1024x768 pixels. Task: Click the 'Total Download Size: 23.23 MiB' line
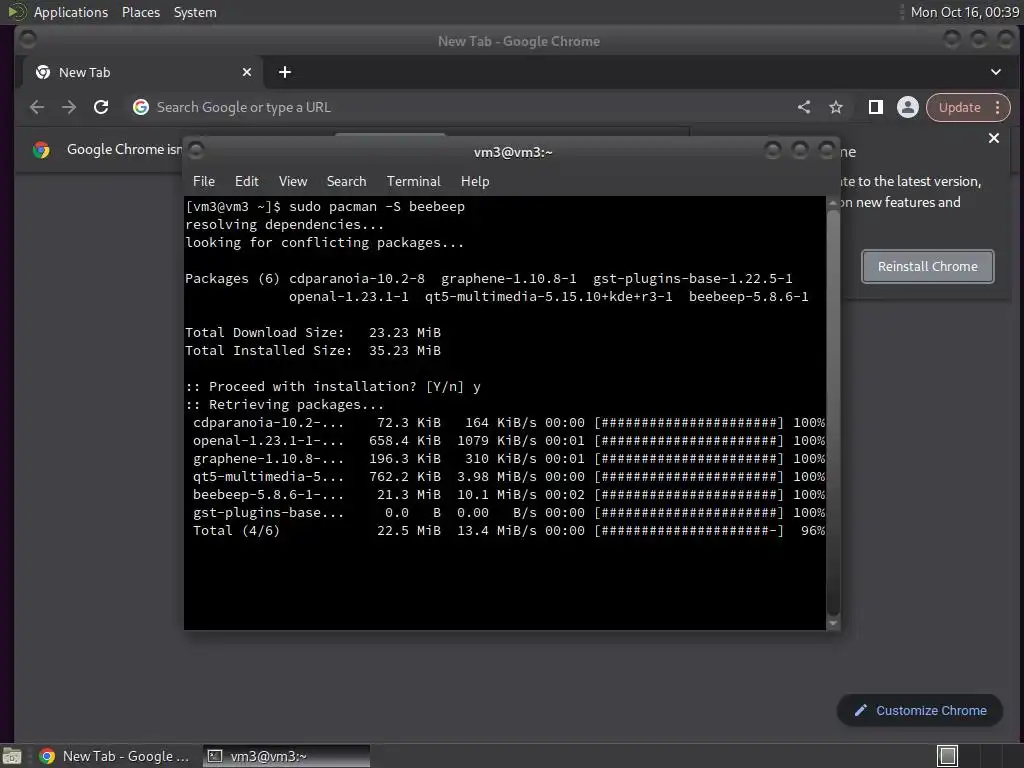click(x=313, y=332)
